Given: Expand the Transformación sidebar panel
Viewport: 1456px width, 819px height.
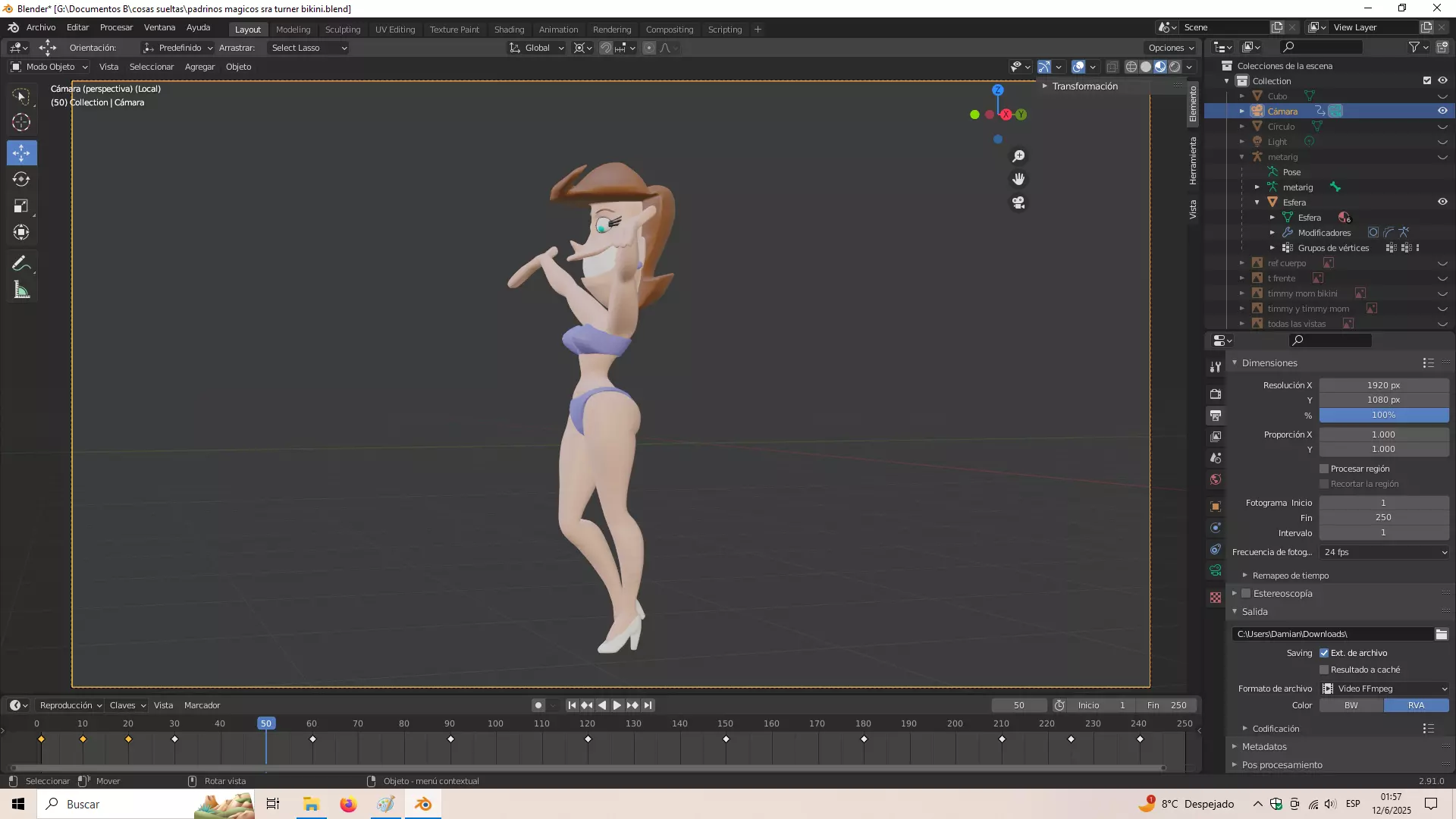Looking at the screenshot, I should [x=1084, y=86].
